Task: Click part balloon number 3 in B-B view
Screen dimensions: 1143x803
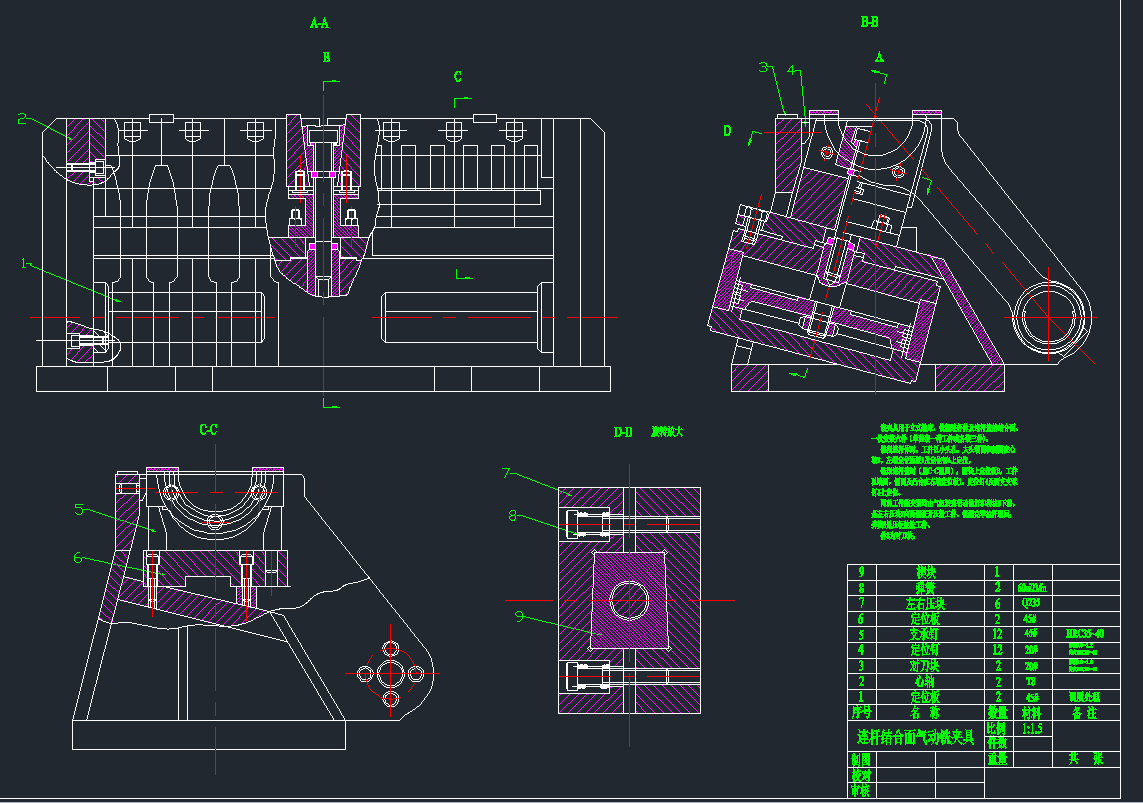Action: tap(763, 68)
